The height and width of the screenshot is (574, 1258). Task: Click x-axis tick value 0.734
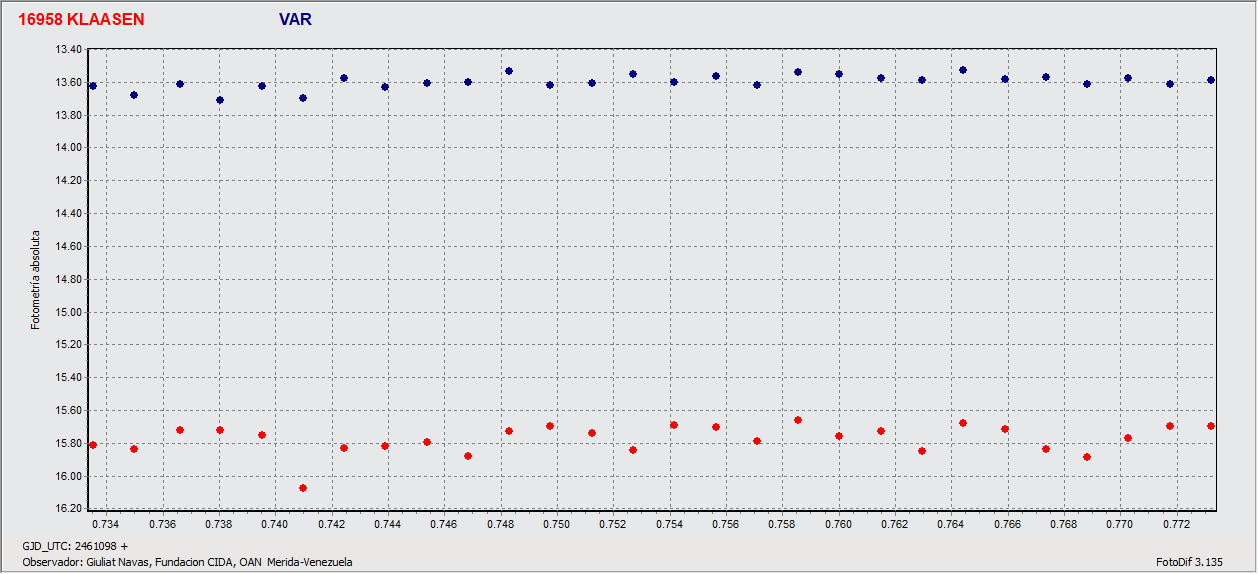(x=105, y=524)
